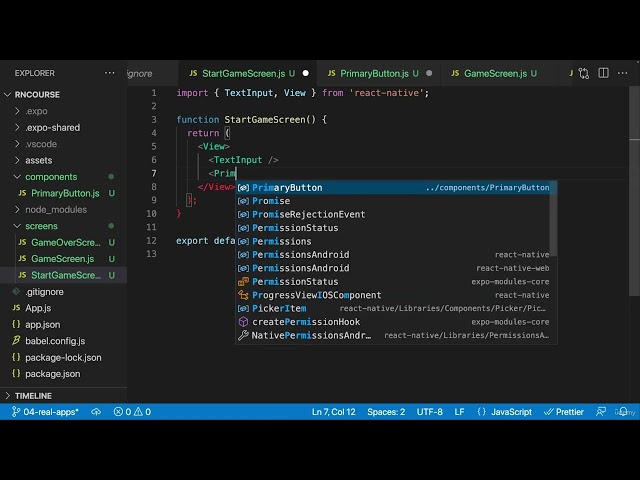Image resolution: width=640 pixels, height=480 pixels.
Task: Change the JavaScript language mode
Action: point(505,412)
